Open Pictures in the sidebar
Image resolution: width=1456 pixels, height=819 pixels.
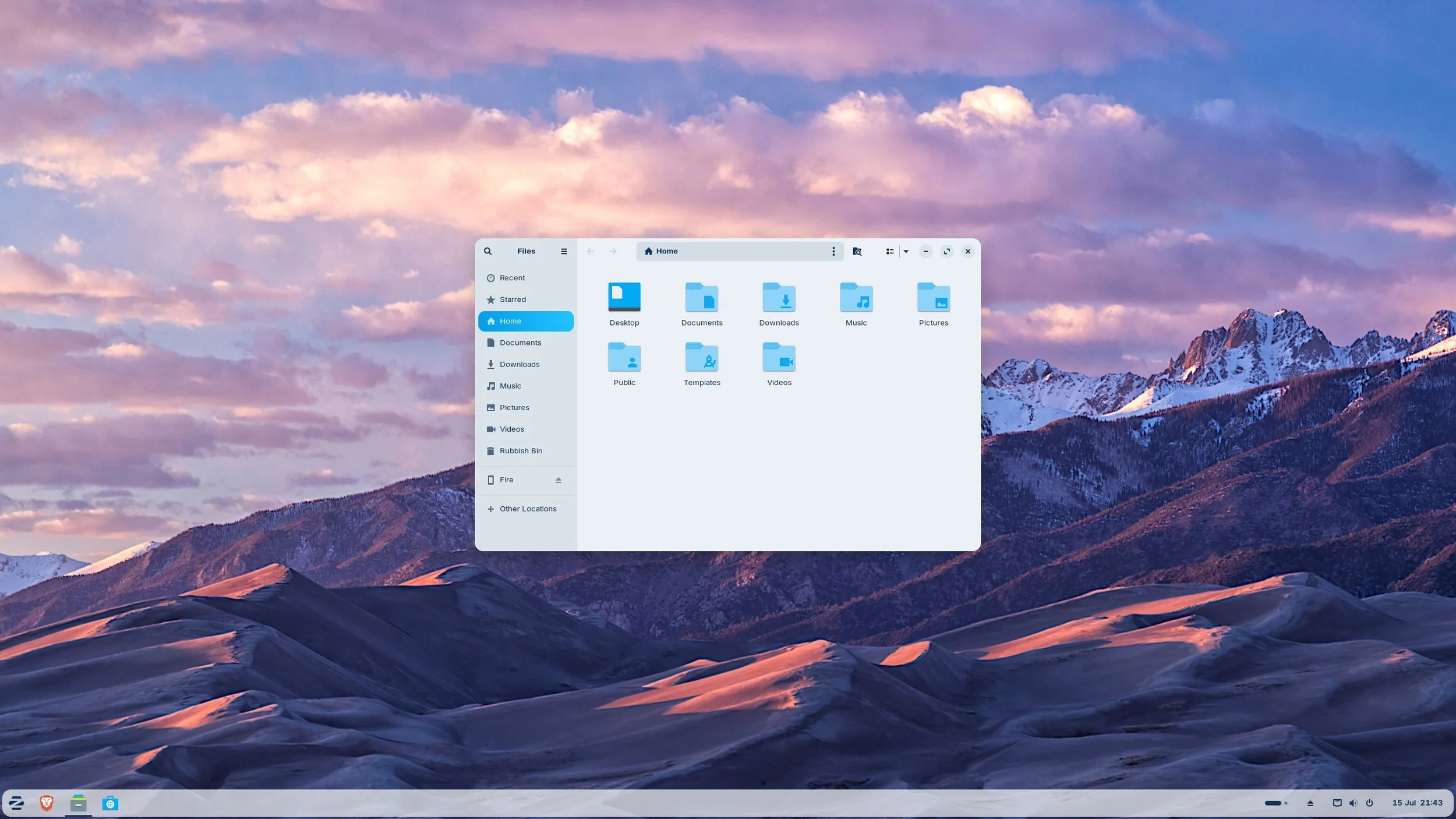pos(525,407)
